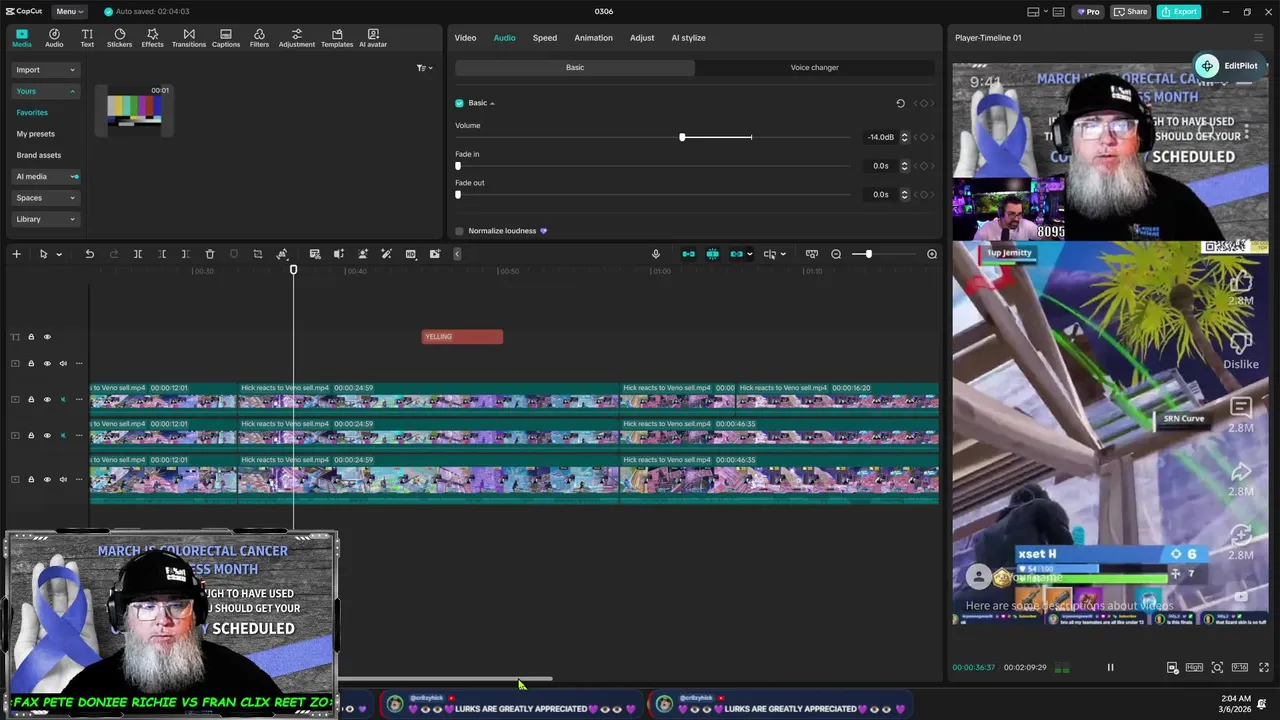
Task: Open the Effects library
Action: click(152, 38)
